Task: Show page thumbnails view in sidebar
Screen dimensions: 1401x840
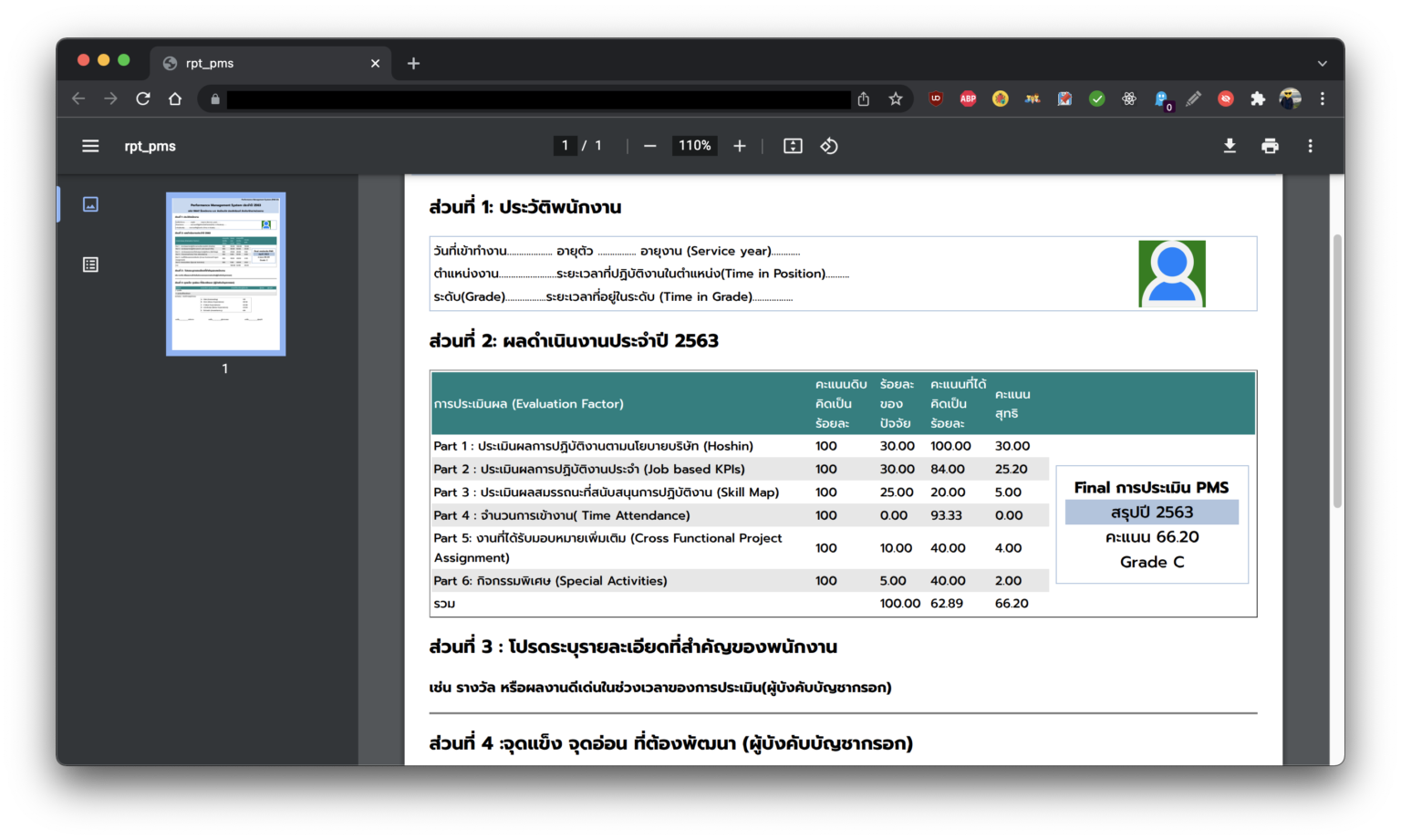Action: pos(90,204)
